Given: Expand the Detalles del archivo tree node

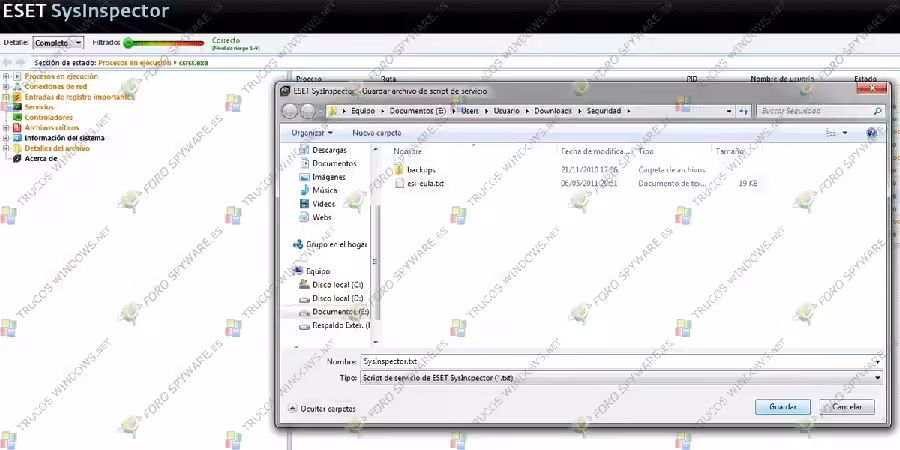Looking at the screenshot, I should pyautogui.click(x=6, y=148).
